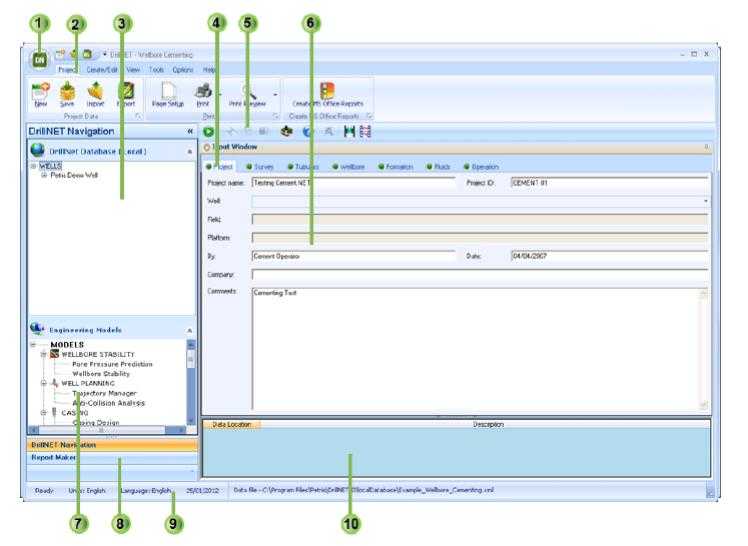Open Page Setup from the ribbon
The height and width of the screenshot is (546, 748).
pyautogui.click(x=168, y=94)
